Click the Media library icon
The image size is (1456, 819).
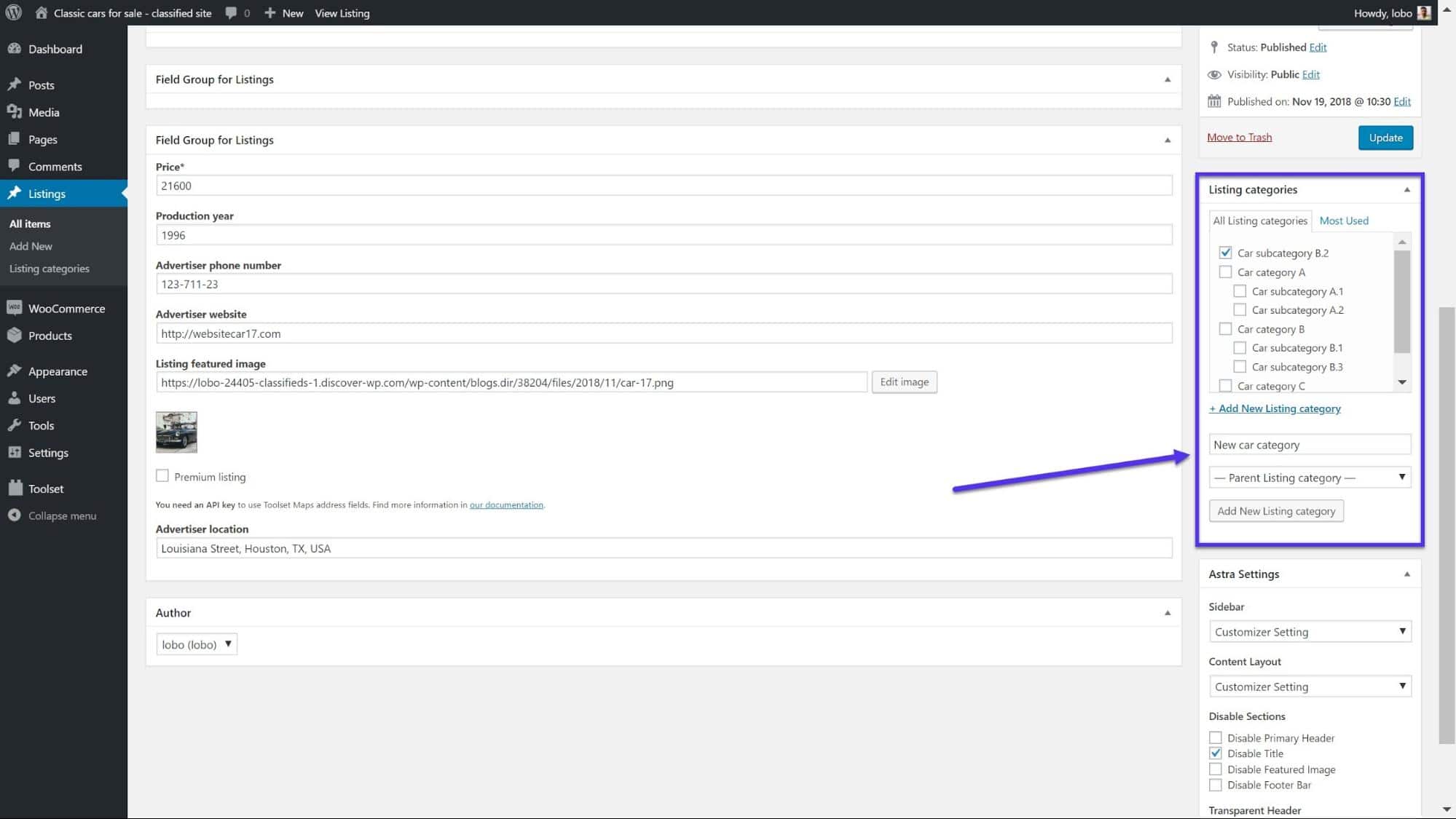[x=14, y=112]
